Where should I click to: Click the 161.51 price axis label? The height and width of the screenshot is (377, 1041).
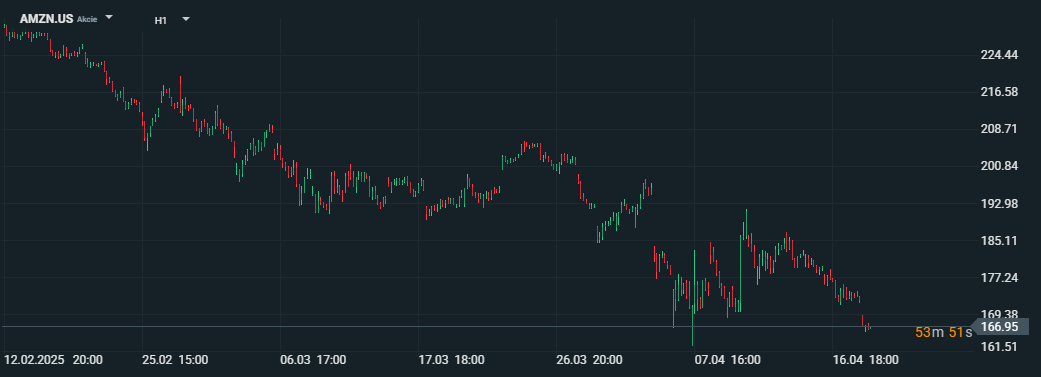pos(999,346)
